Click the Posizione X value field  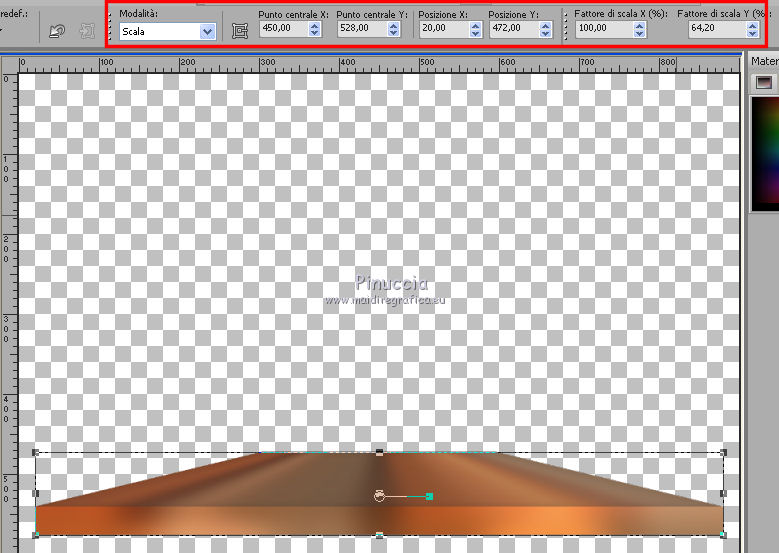click(444, 28)
